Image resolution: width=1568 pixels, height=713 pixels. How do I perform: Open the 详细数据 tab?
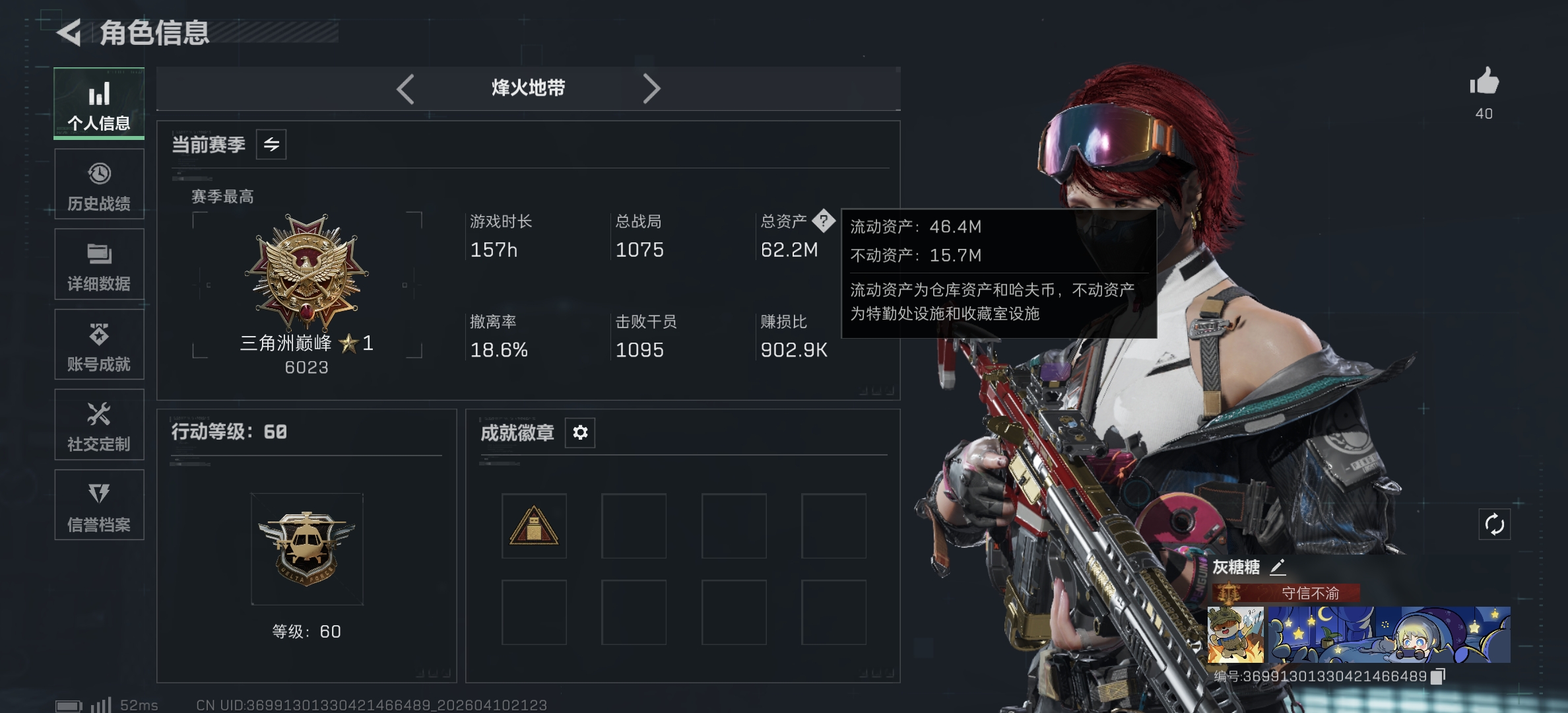point(99,264)
